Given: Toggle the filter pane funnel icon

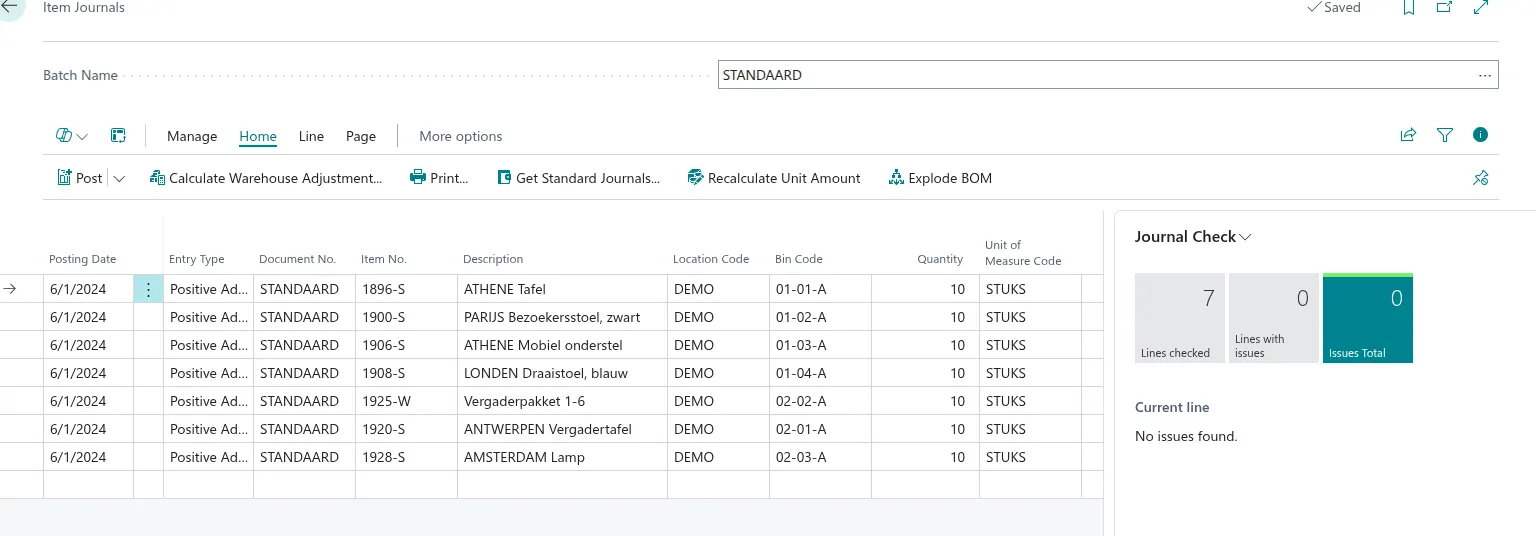Looking at the screenshot, I should [x=1444, y=135].
